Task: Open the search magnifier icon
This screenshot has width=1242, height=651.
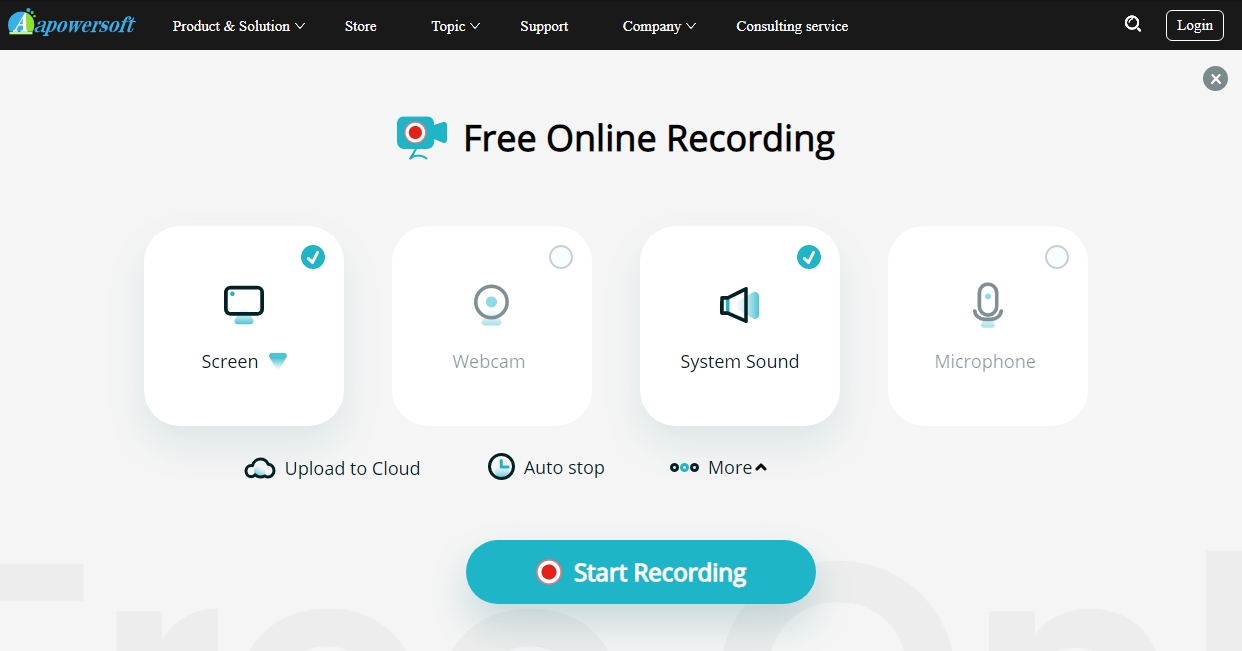Action: [1133, 23]
